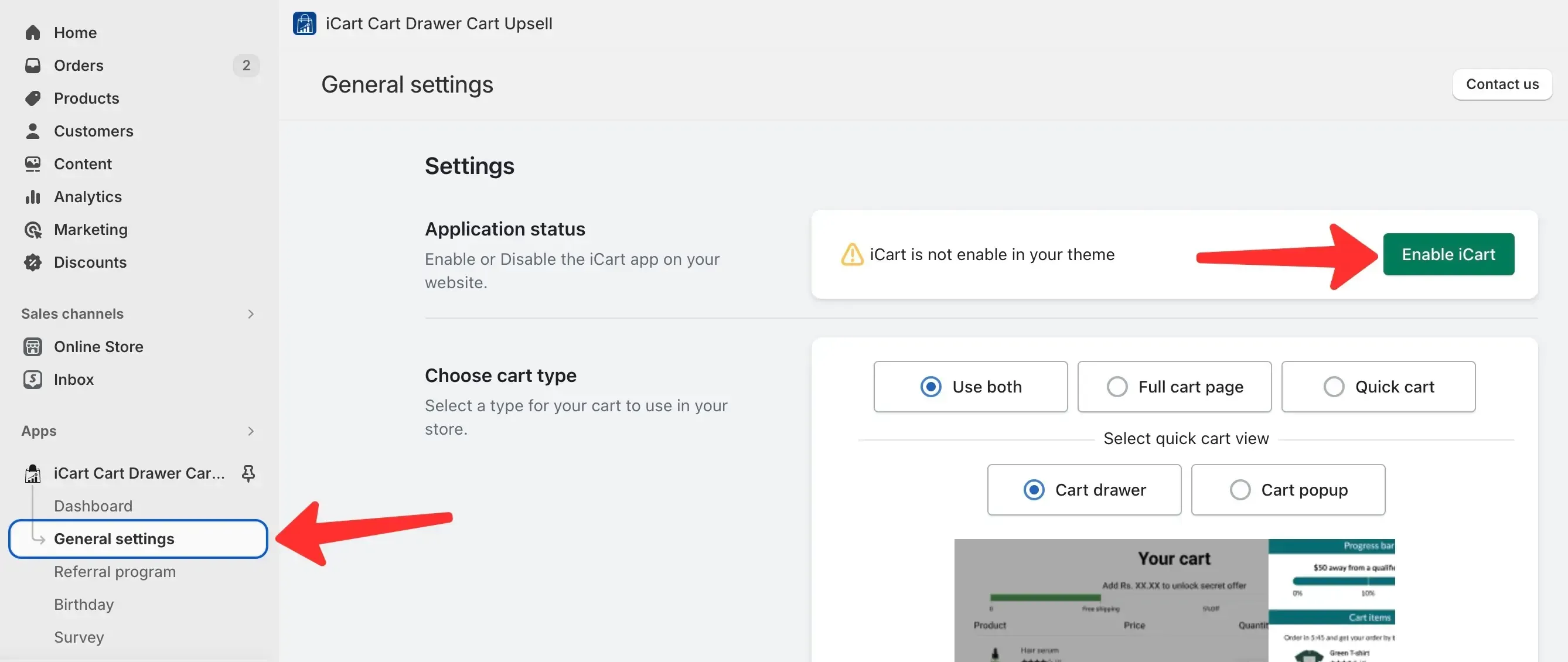Expand the Apps section chevron
Screen dimensions: 1568x662
click(251, 431)
